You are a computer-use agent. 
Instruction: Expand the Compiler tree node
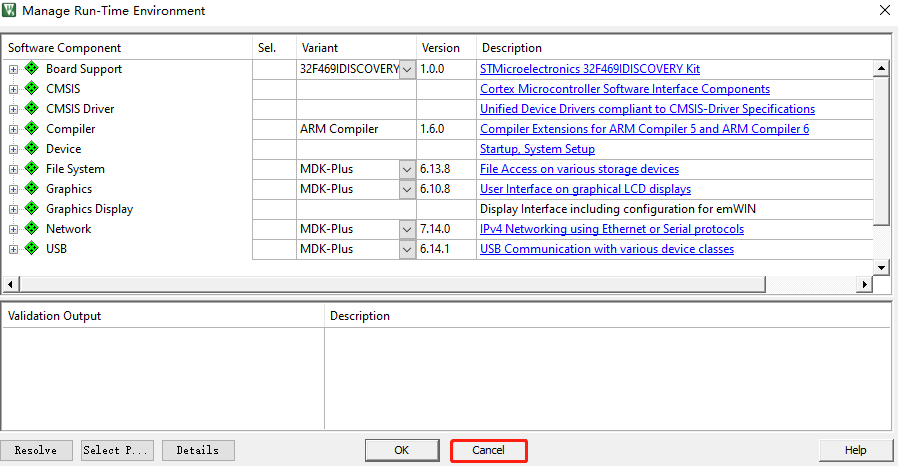[13, 129]
